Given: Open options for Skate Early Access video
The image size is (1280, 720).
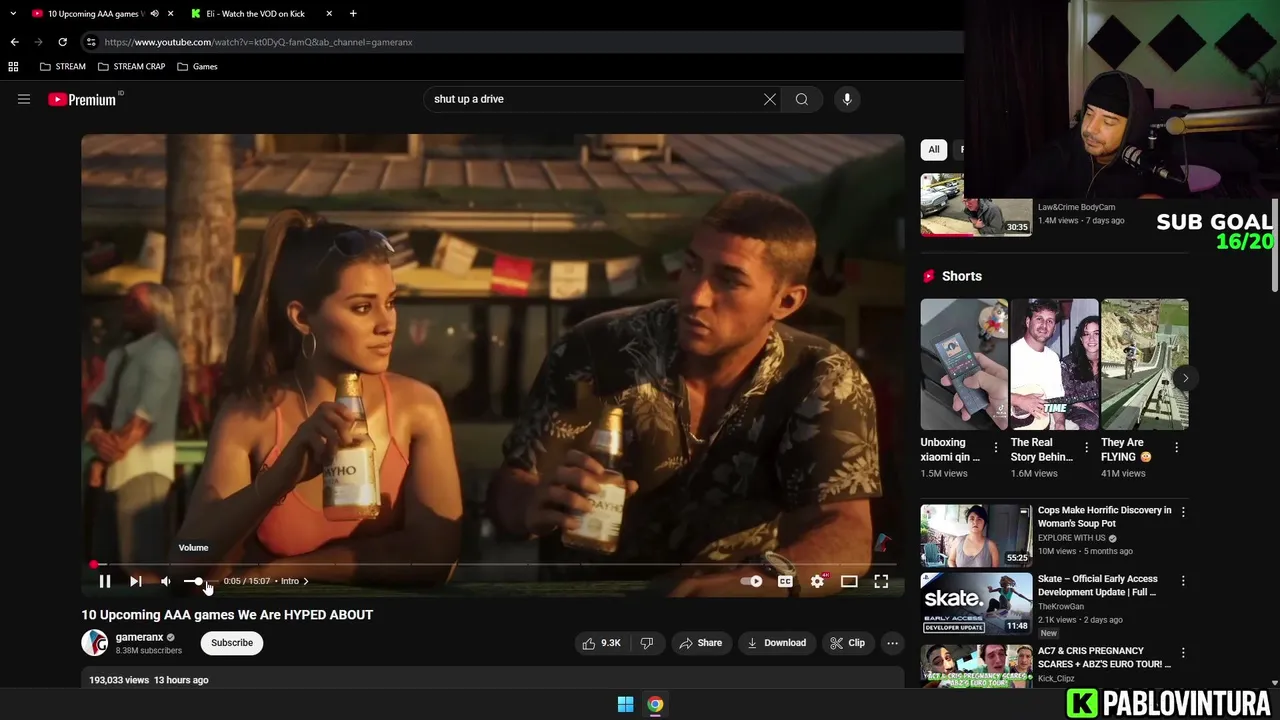Looking at the screenshot, I should point(1183,581).
